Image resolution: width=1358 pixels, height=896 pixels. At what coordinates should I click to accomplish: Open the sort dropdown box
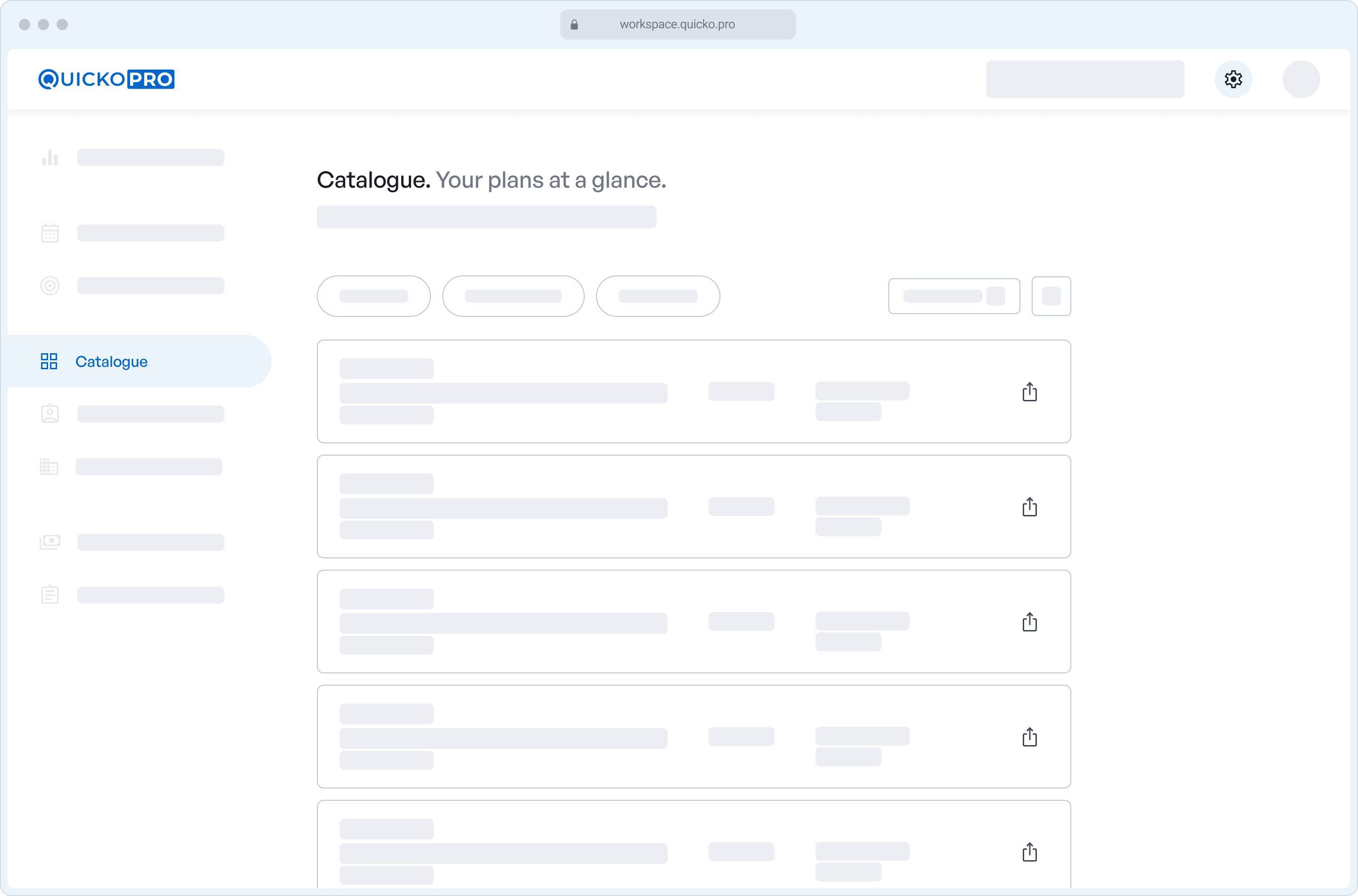pyautogui.click(x=954, y=296)
